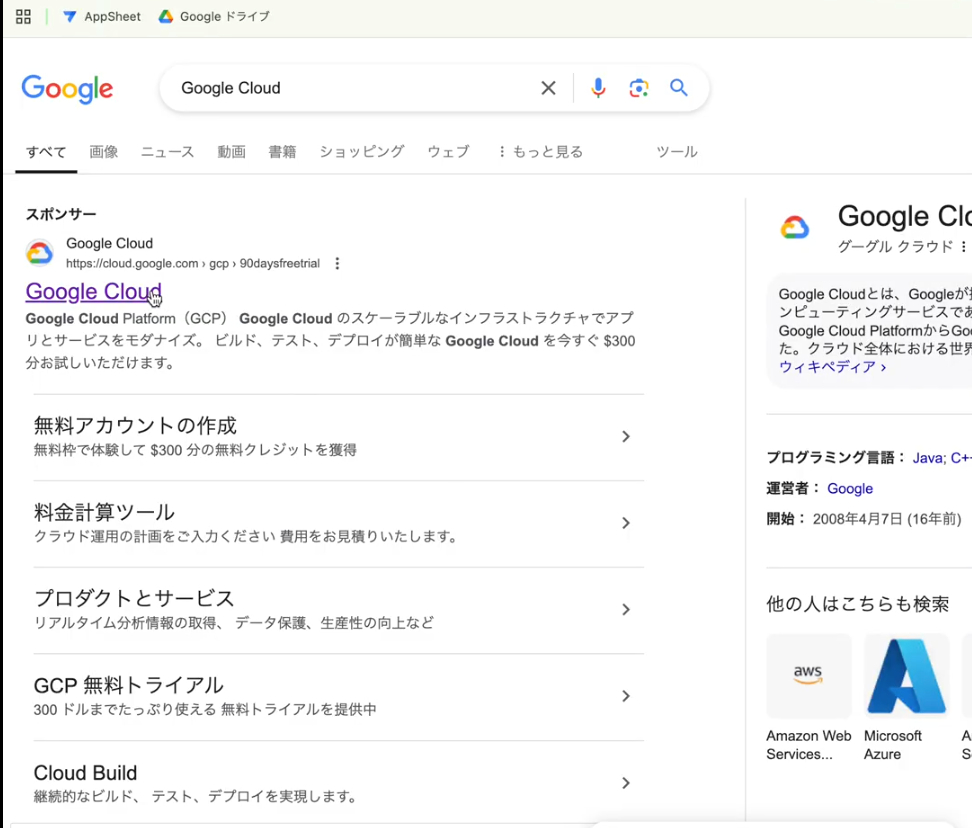The image size is (972, 828).
Task: Click chevron for Cloud Build row
Action: coord(626,783)
